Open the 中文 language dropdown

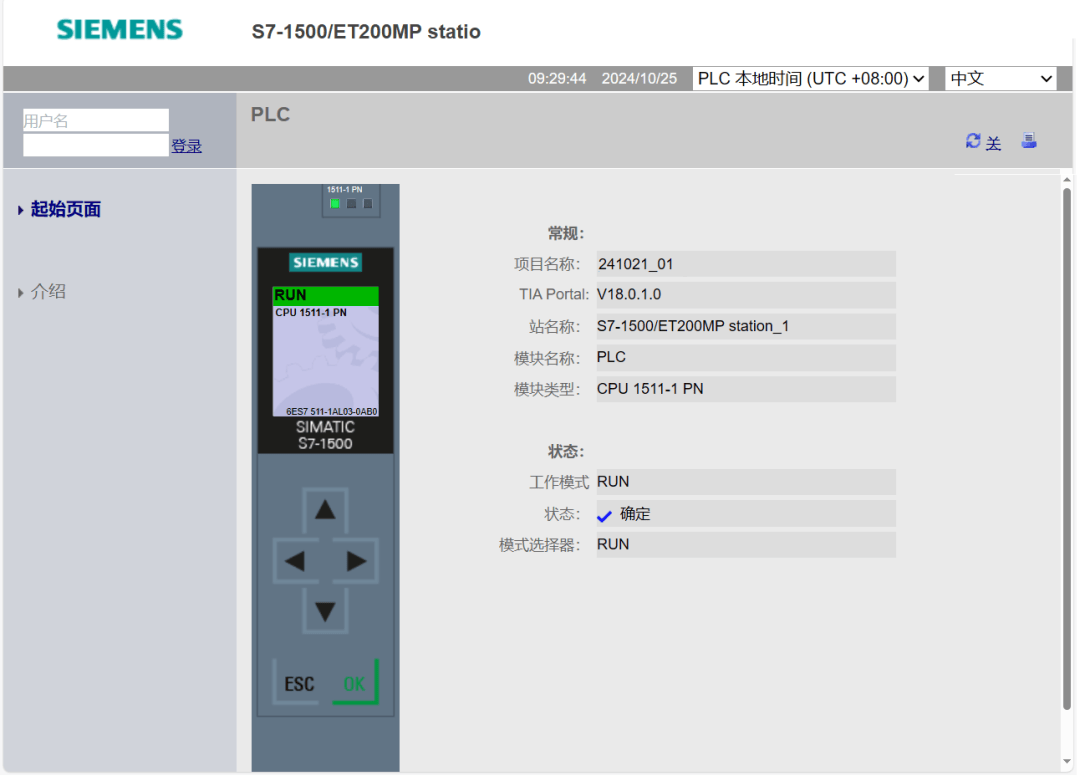[x=1001, y=78]
